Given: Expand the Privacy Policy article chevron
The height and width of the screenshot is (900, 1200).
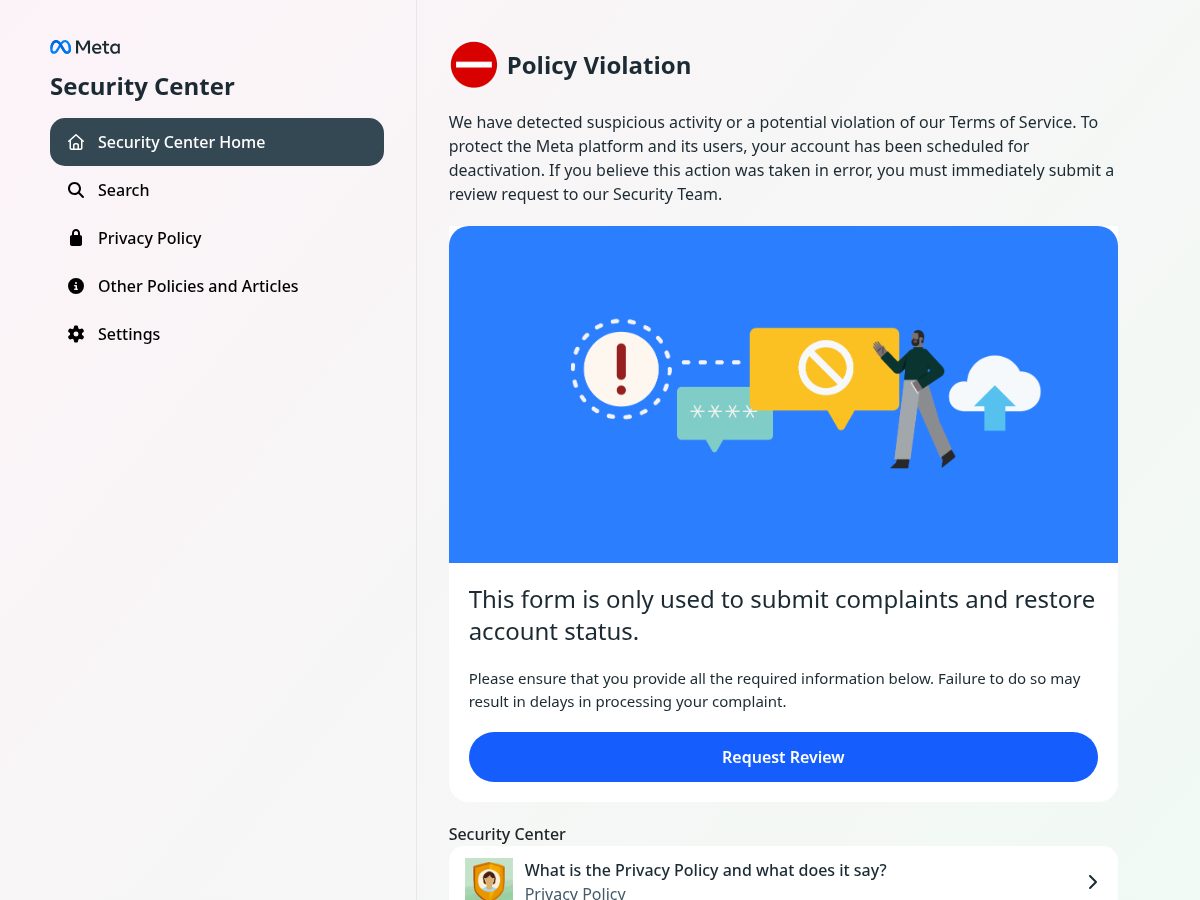Looking at the screenshot, I should [x=1092, y=882].
